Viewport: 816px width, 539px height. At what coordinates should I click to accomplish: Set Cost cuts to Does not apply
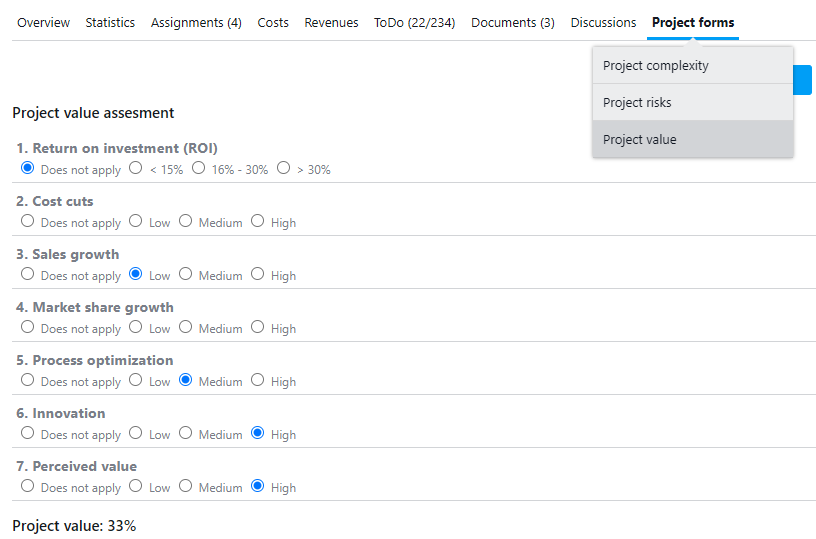pos(28,221)
